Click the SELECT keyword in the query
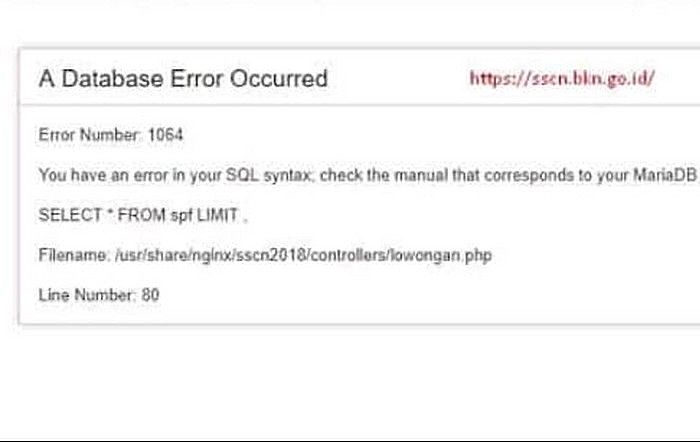The width and height of the screenshot is (700, 442). (x=71, y=215)
